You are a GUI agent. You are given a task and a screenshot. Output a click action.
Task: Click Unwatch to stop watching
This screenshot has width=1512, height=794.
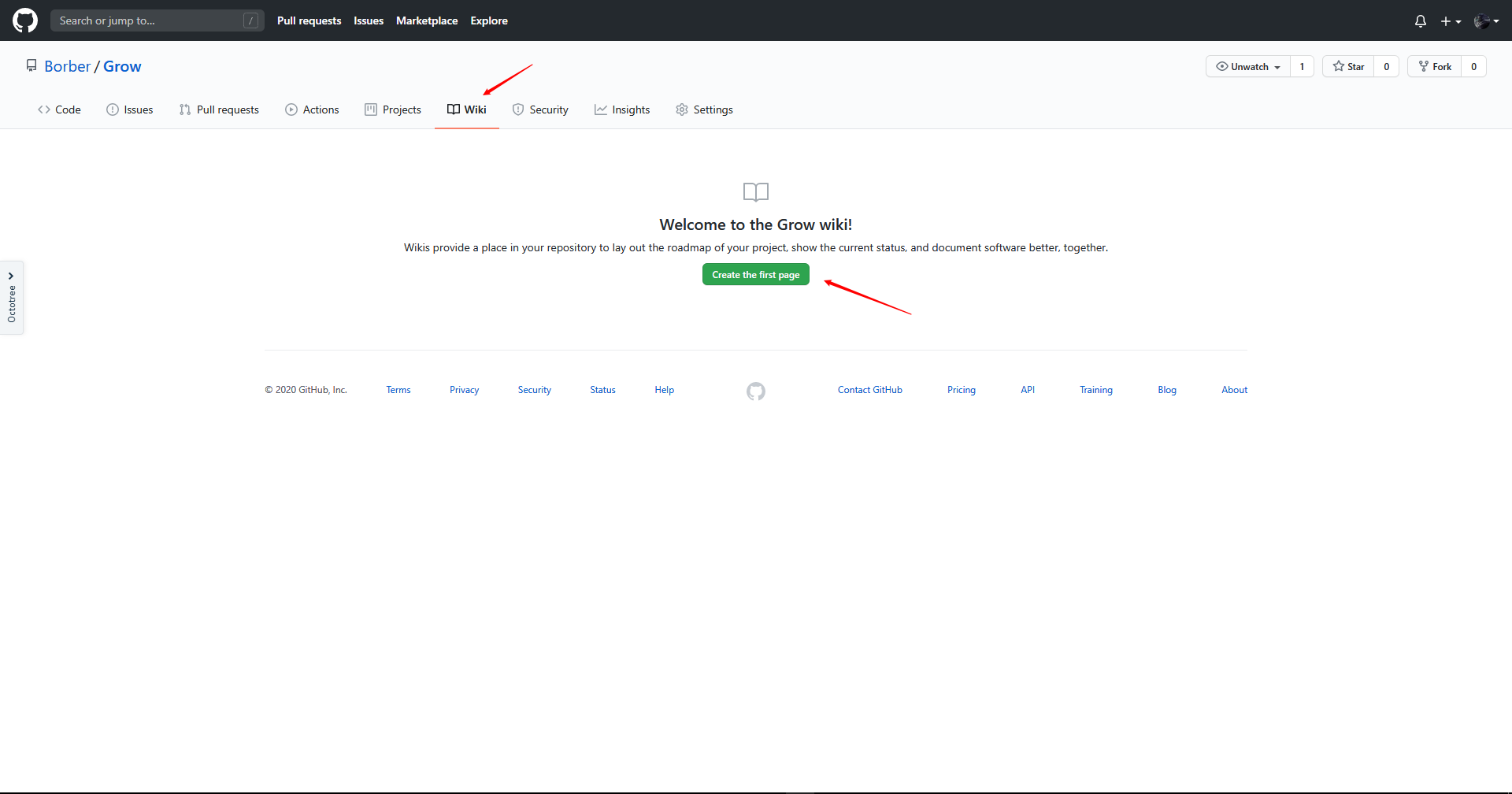(x=1247, y=66)
